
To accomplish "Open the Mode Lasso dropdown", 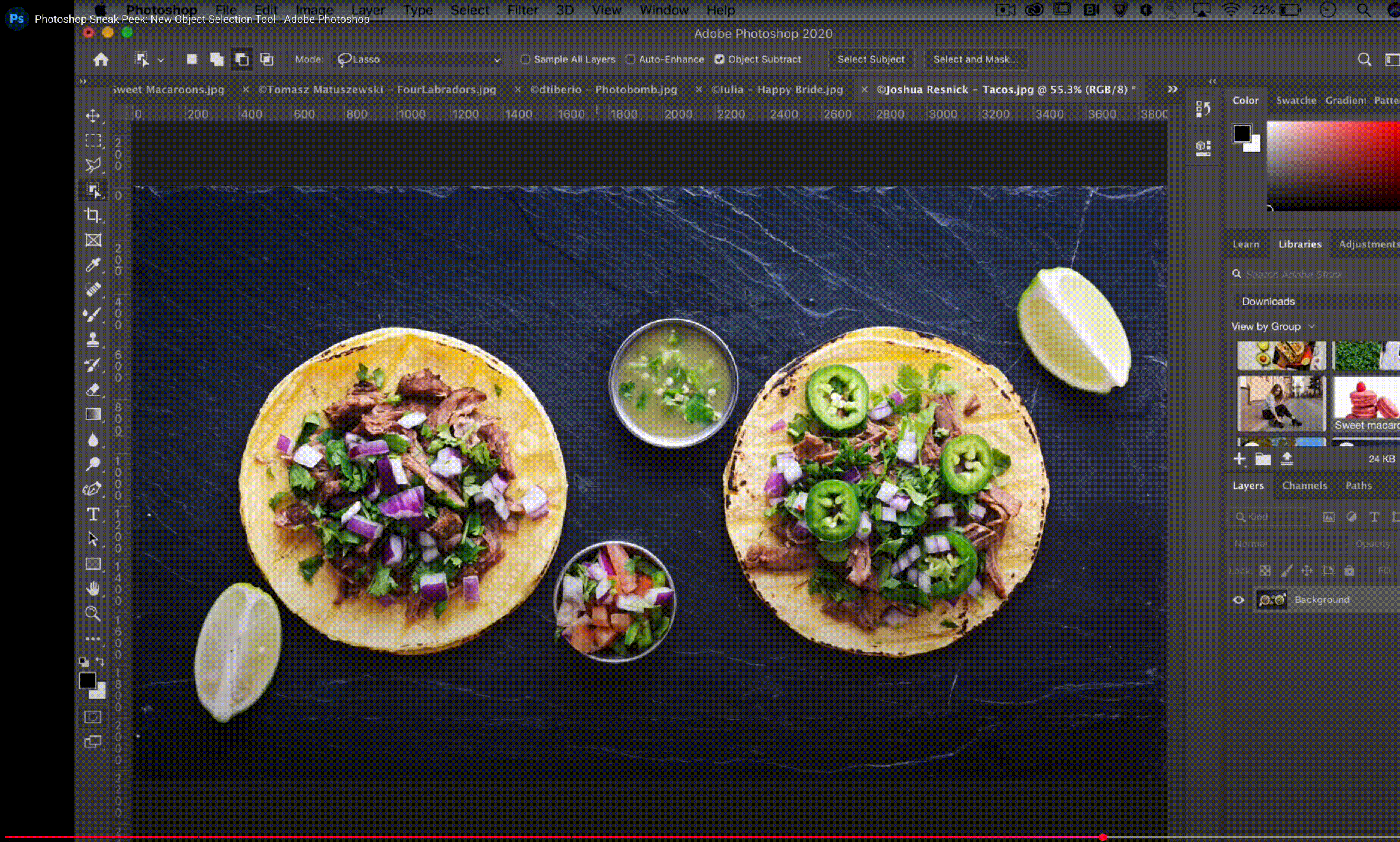I will click(418, 59).
